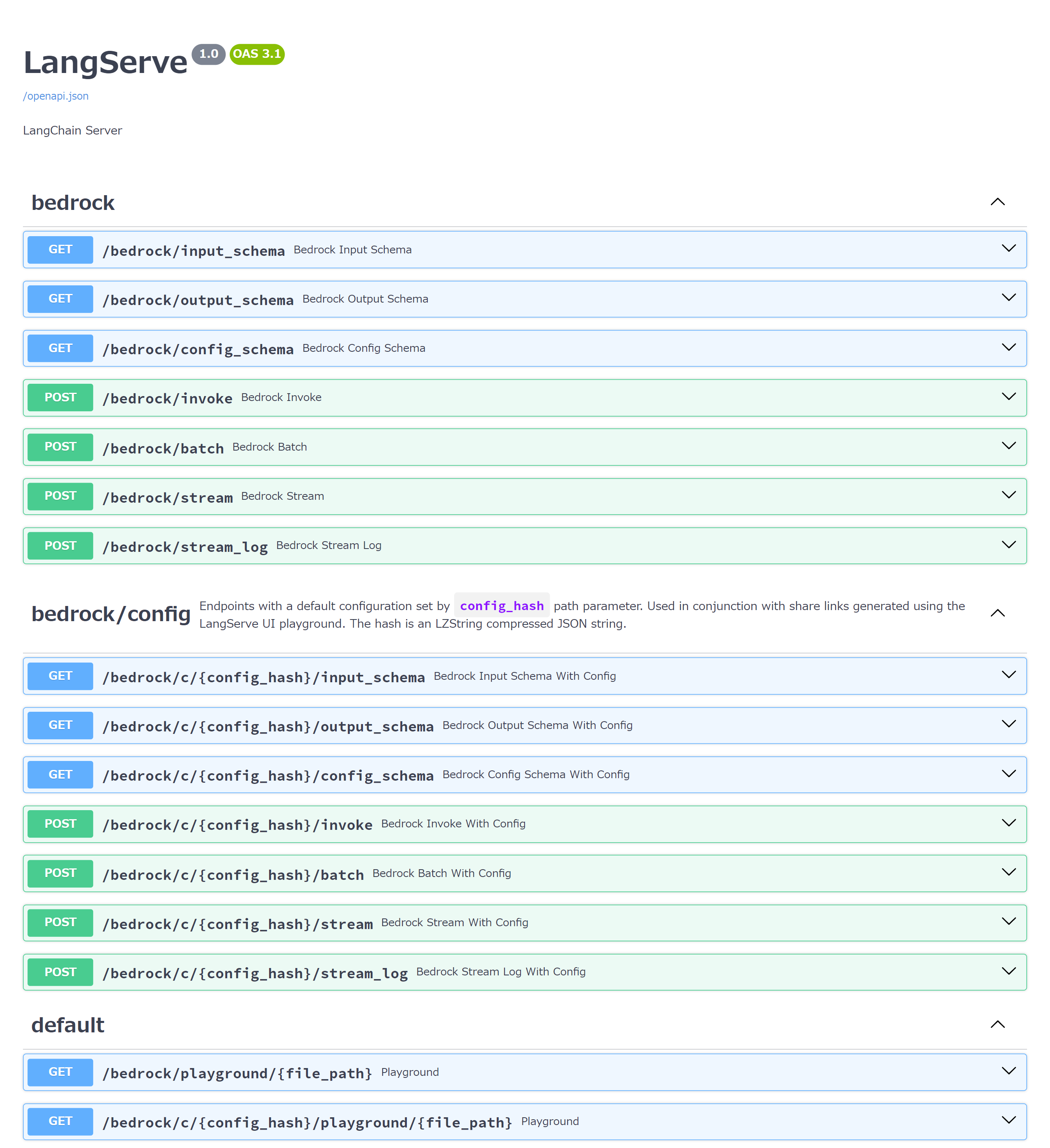Expand Bedrock Input Schema With Config endpoint
Image resolution: width=1050 pixels, height=1148 pixels.
click(1009, 675)
